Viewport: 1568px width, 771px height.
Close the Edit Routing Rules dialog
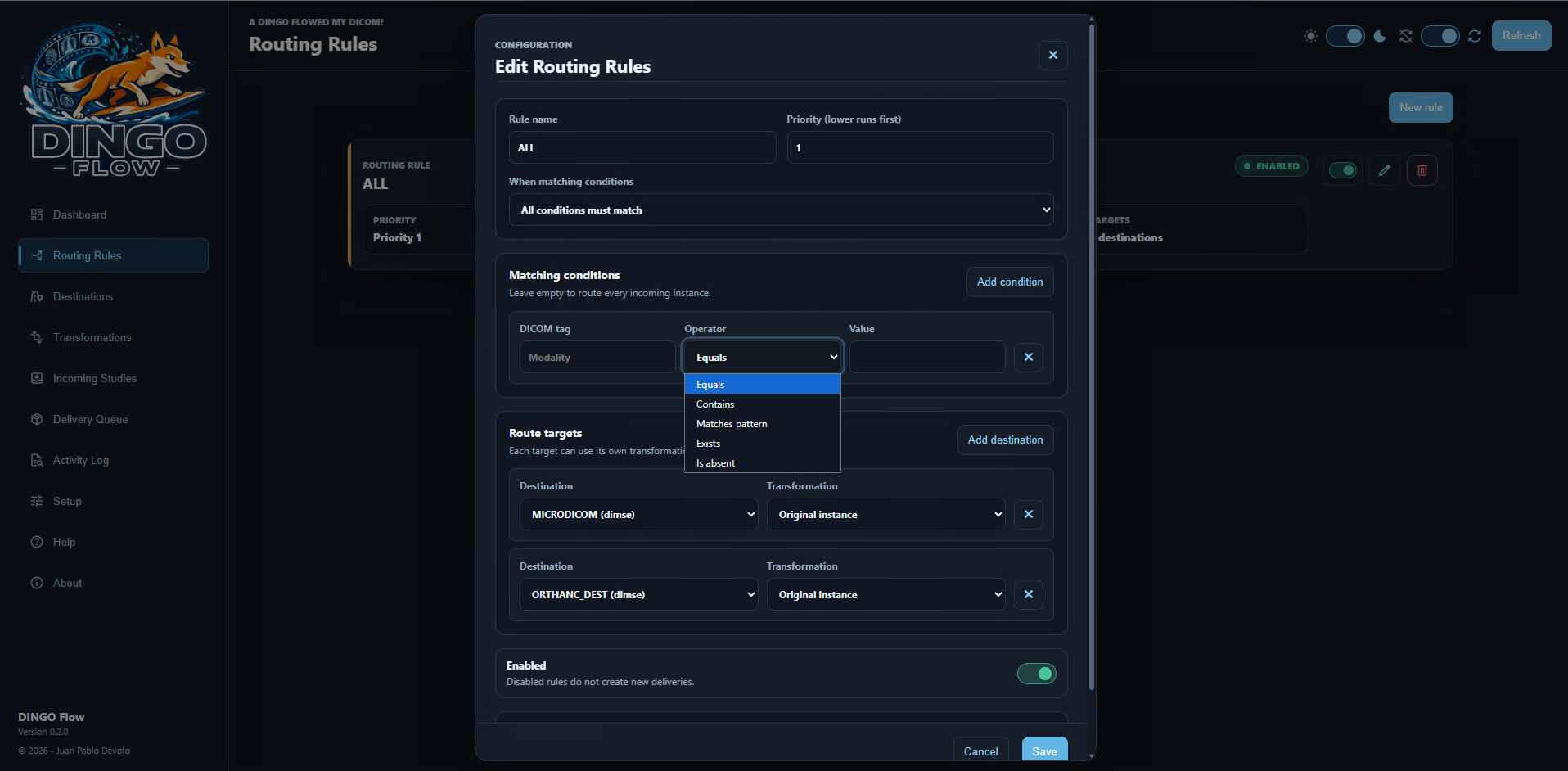click(1053, 55)
